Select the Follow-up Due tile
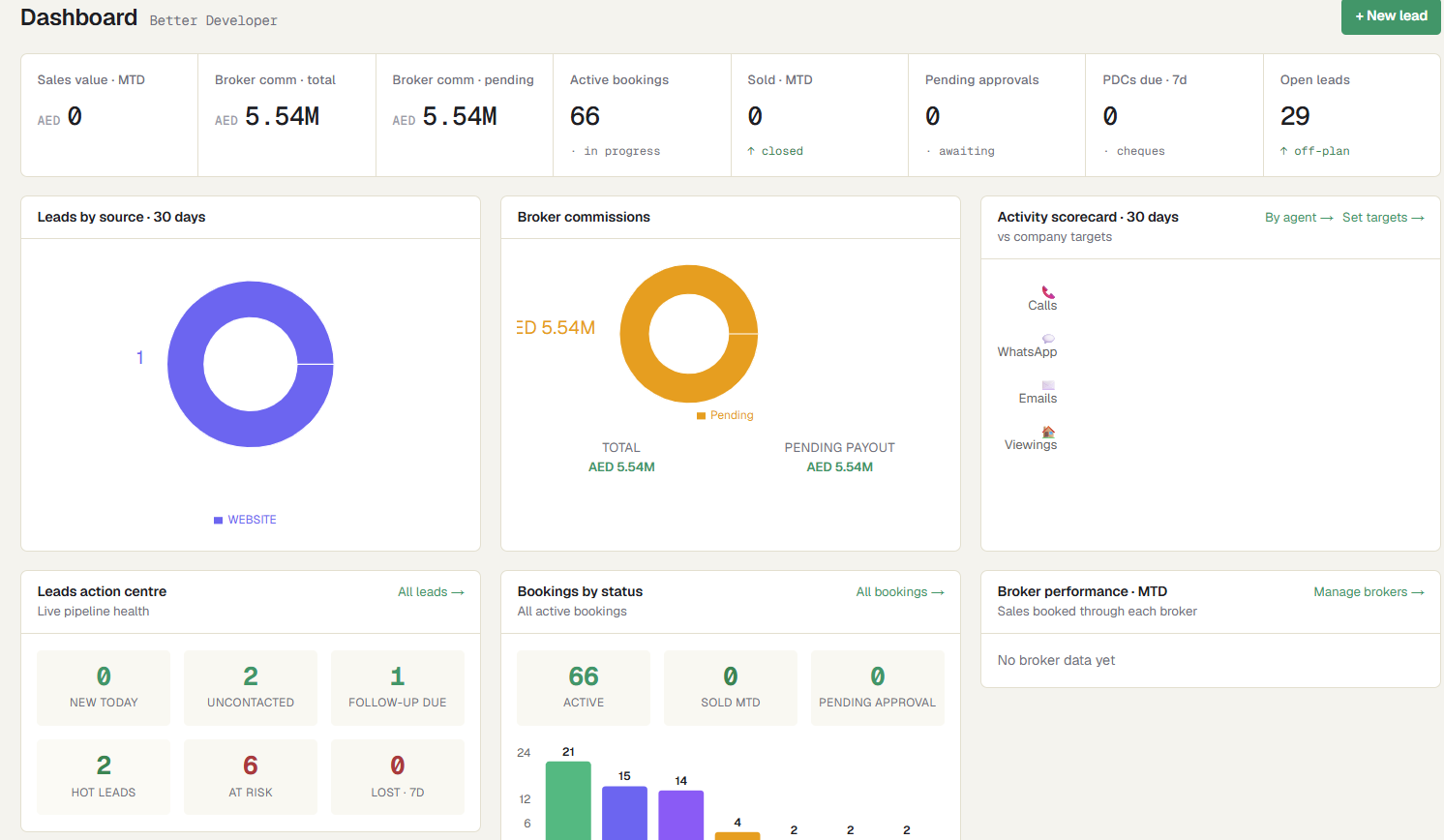Viewport: 1444px width, 840px height. (398, 688)
